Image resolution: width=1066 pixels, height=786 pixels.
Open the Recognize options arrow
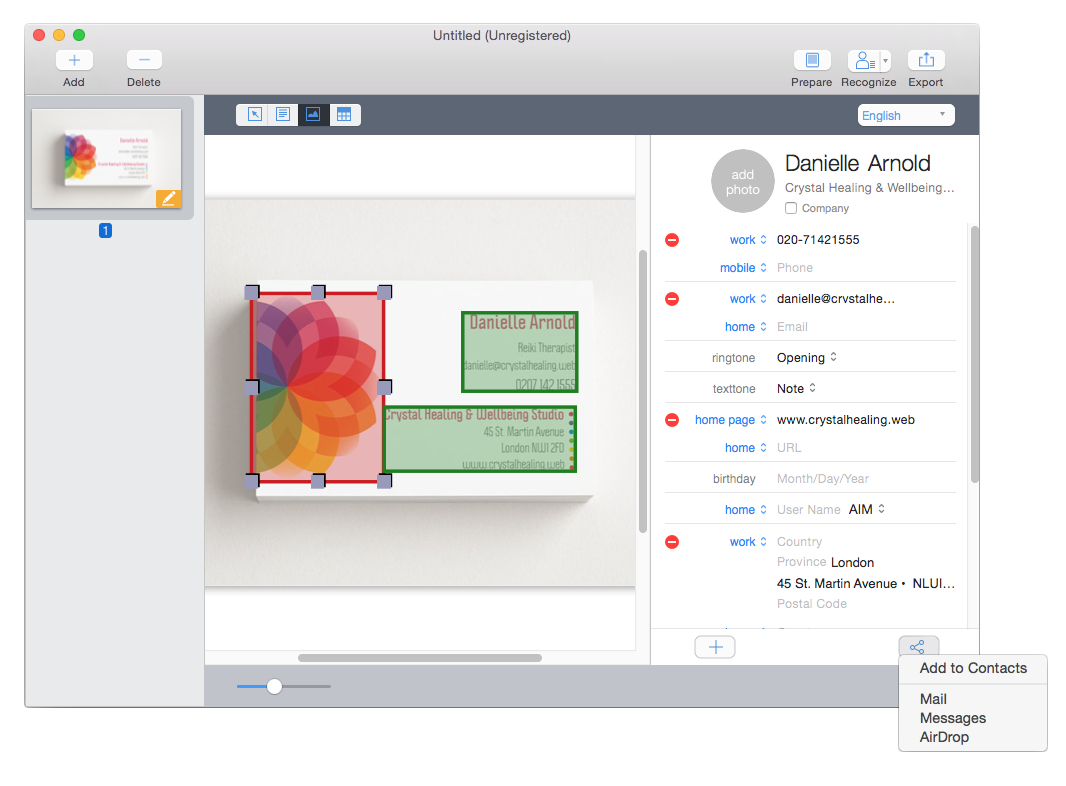click(885, 61)
